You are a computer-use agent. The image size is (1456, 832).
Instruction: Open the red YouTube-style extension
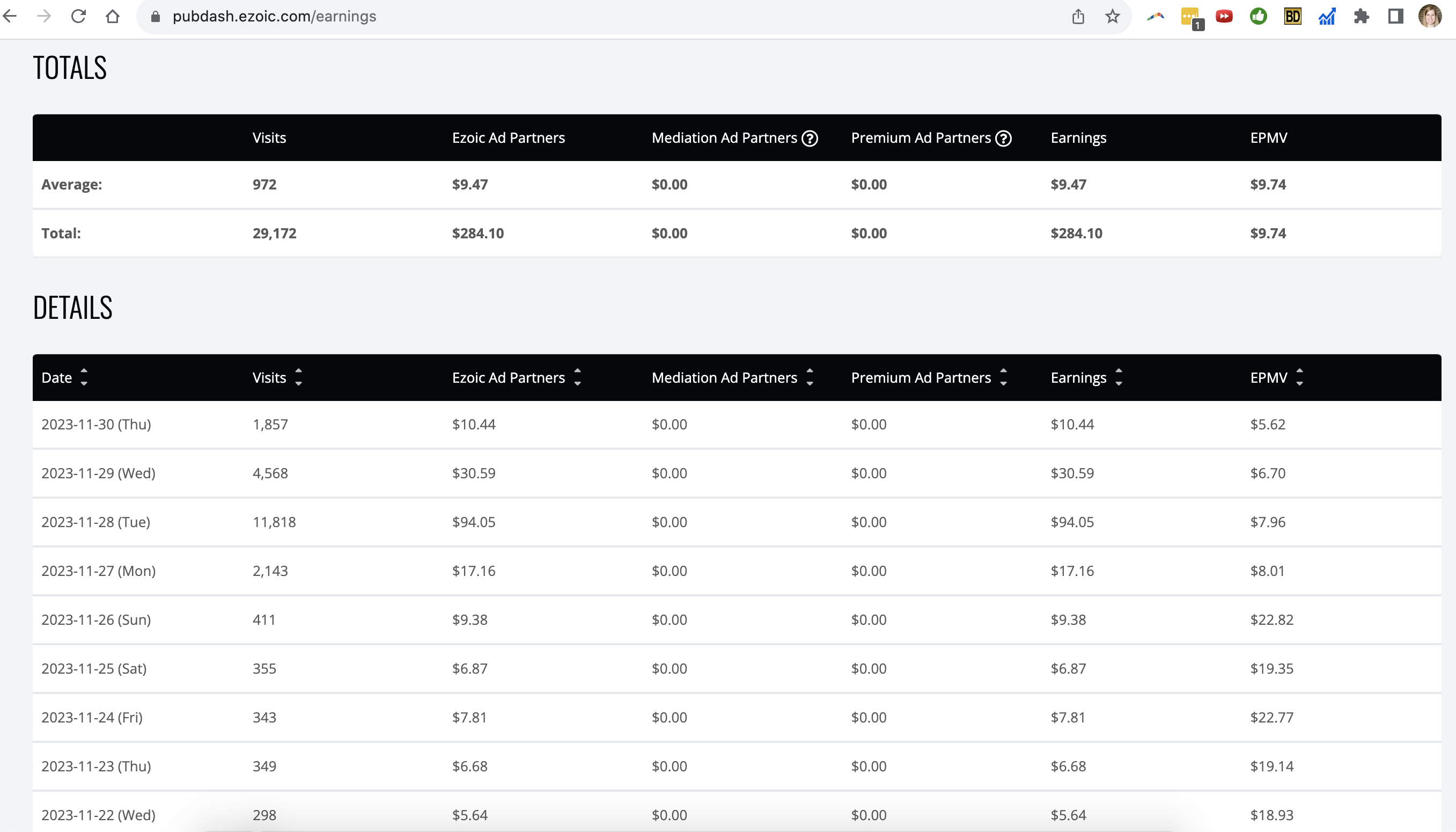click(x=1224, y=16)
